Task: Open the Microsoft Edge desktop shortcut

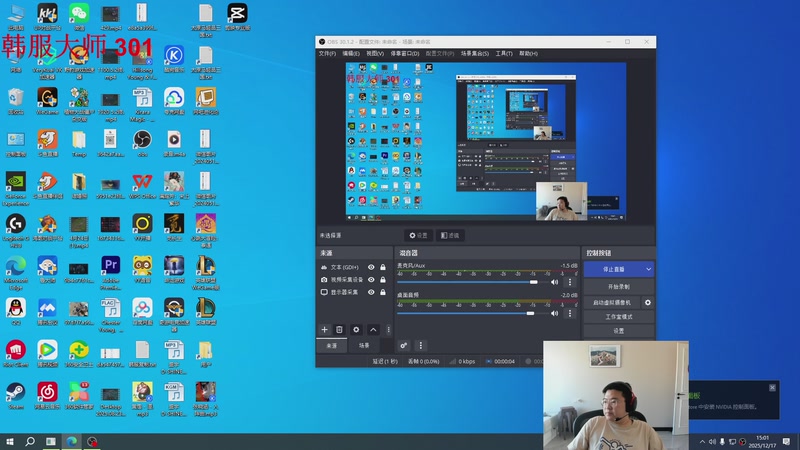Action: tap(16, 273)
